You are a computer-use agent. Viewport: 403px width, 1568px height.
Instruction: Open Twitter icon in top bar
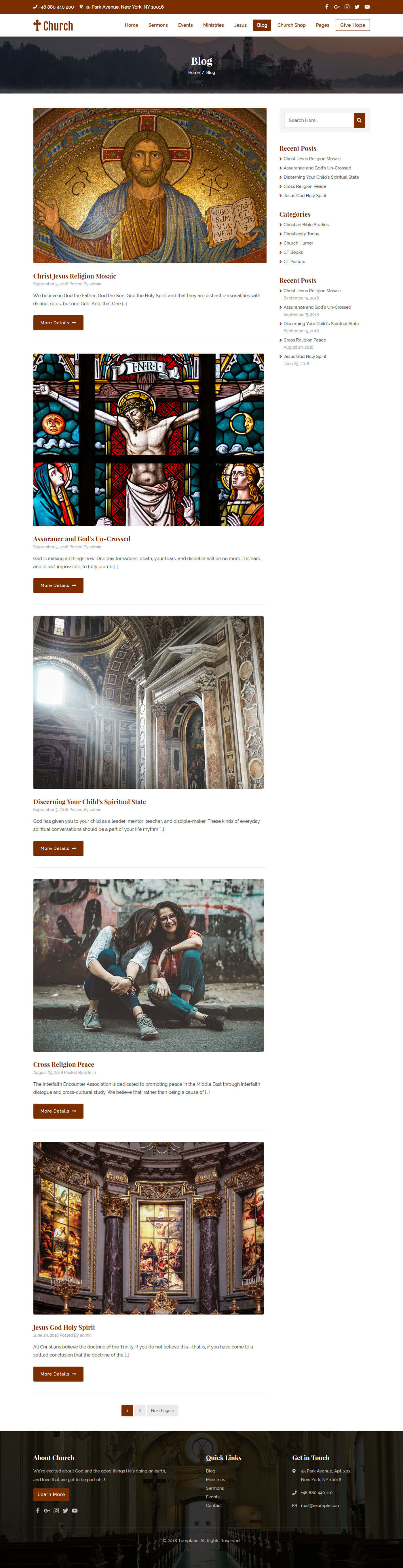point(357,7)
